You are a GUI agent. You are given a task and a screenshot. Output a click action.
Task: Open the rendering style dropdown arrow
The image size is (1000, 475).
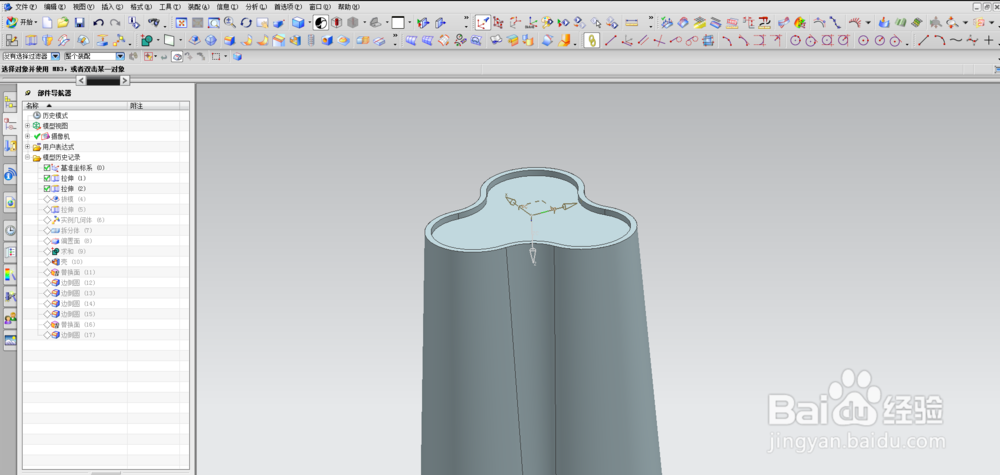pos(309,22)
